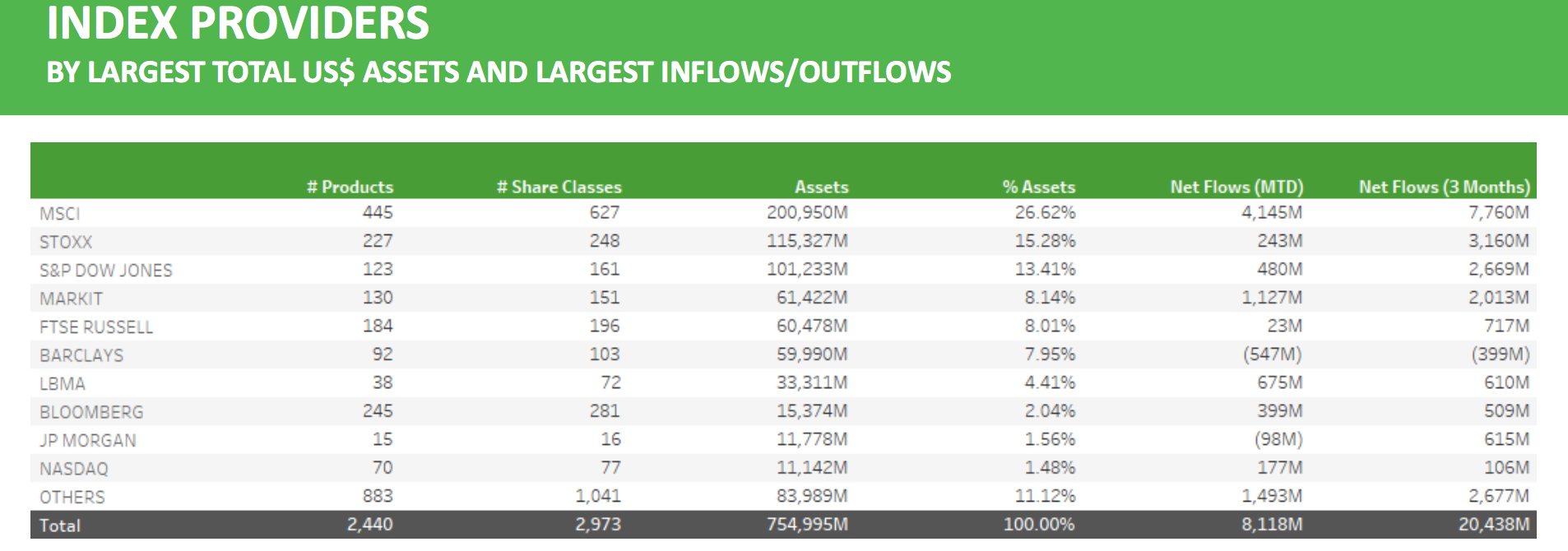Click MSCI percentage 26.62%
The height and width of the screenshot is (551, 1568).
click(1045, 212)
